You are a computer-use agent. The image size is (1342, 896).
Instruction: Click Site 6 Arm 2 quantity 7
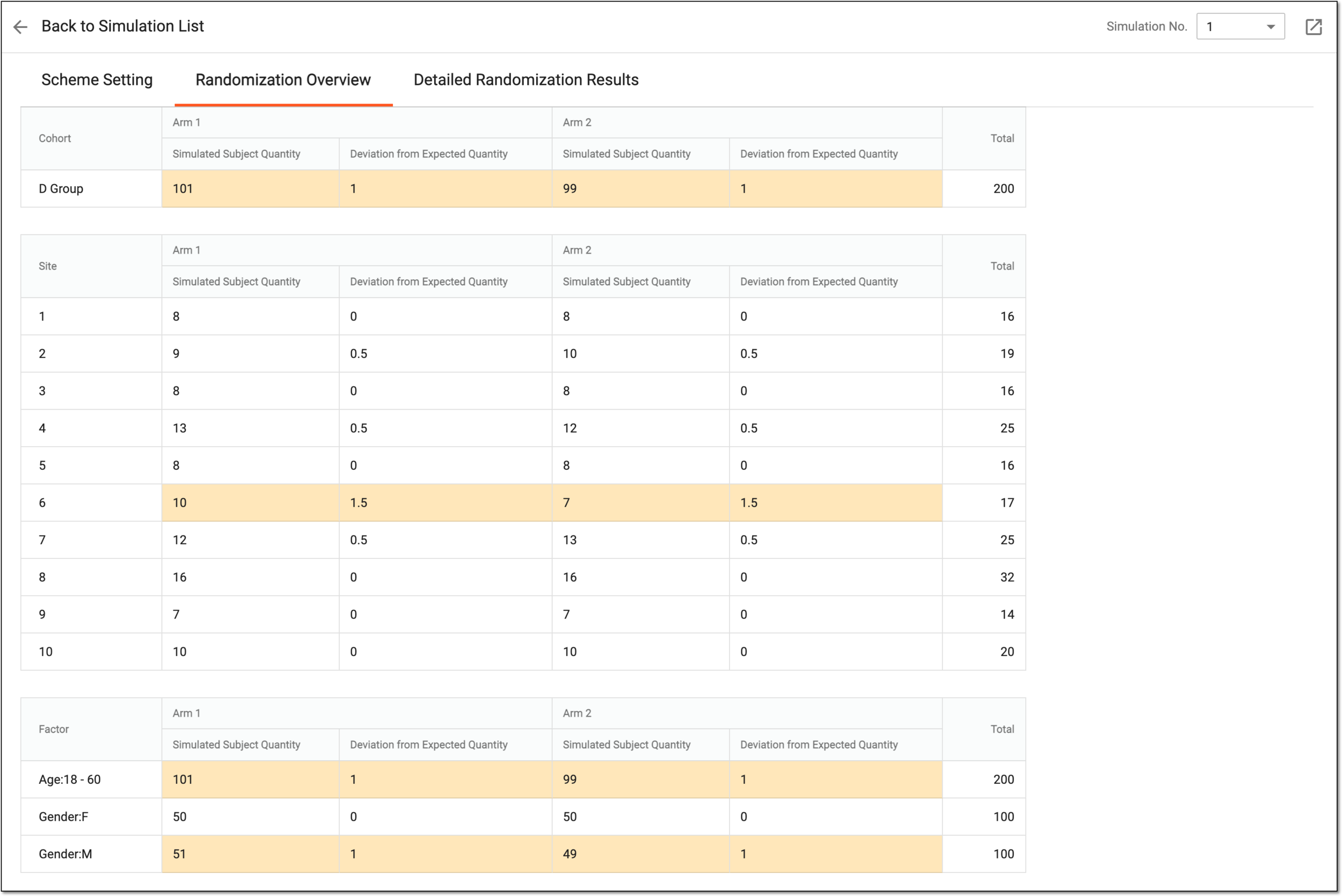(566, 503)
